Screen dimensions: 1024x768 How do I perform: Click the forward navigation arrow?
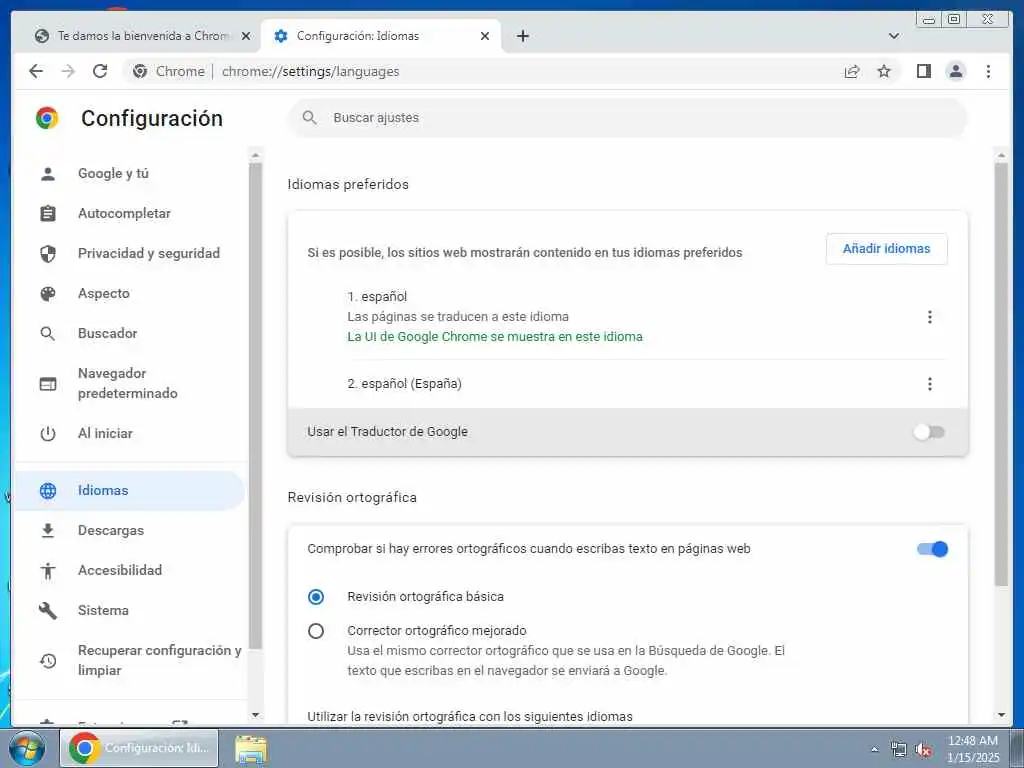(68, 71)
